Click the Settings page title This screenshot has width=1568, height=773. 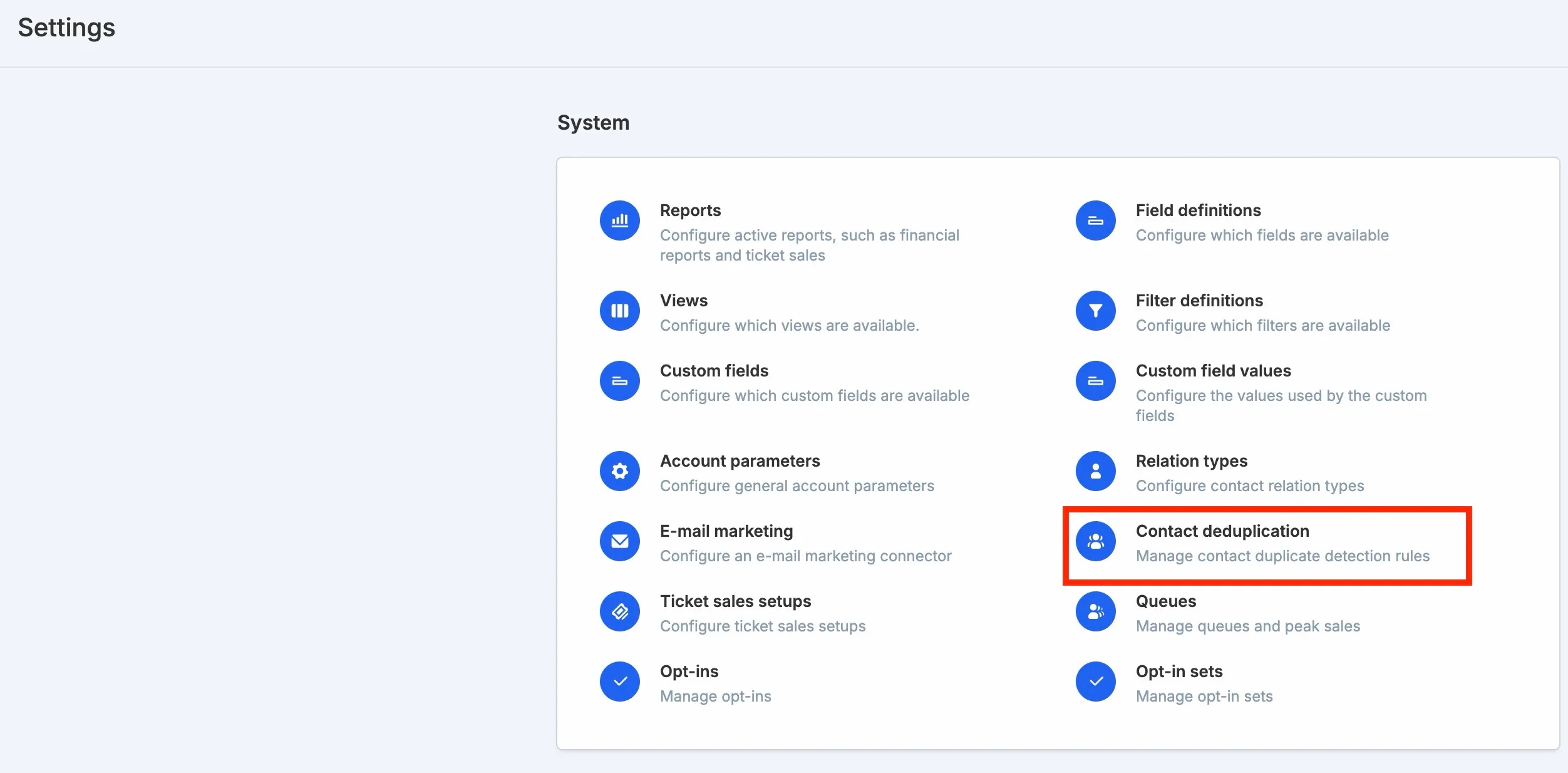(x=66, y=28)
